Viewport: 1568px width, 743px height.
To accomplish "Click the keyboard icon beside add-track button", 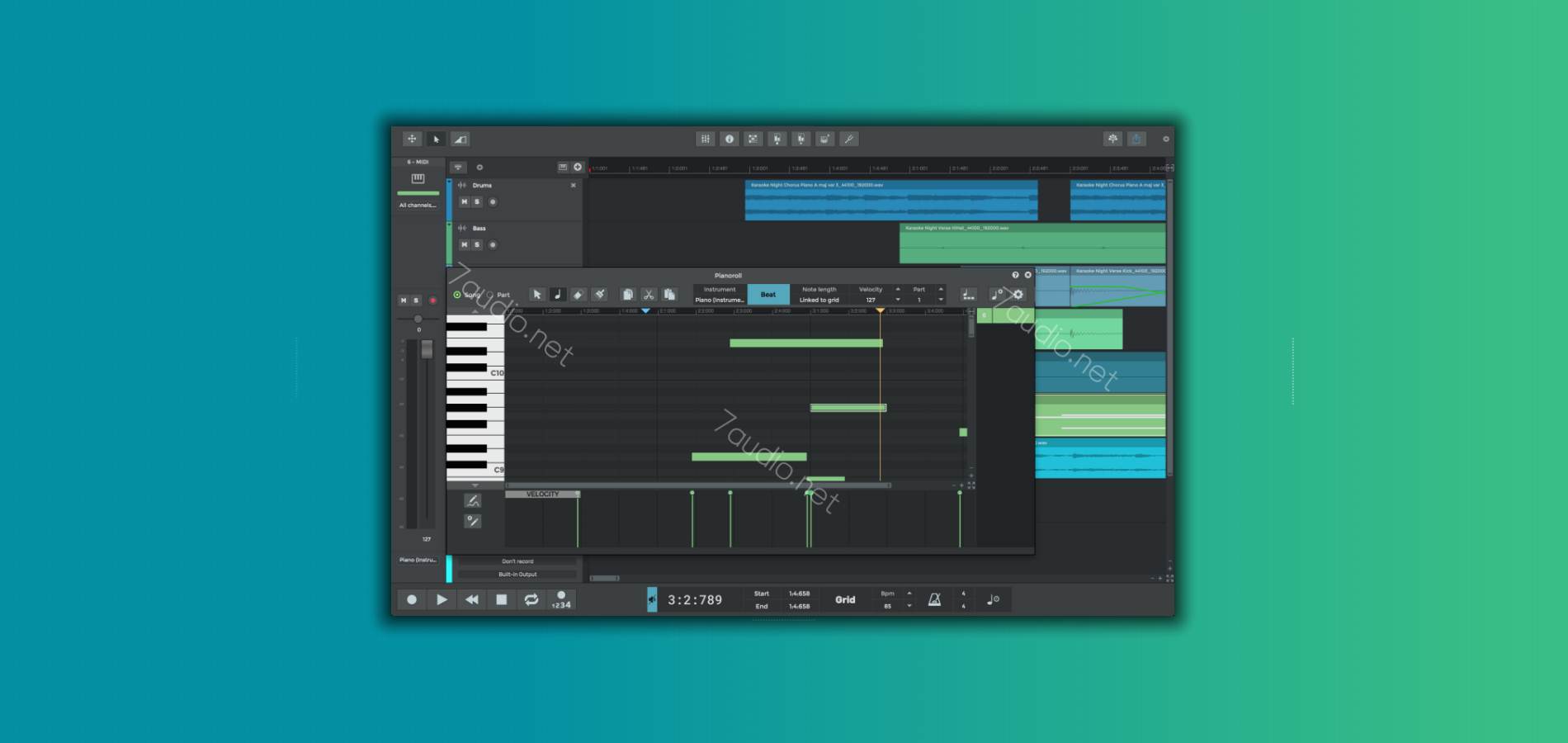I will tap(563, 167).
